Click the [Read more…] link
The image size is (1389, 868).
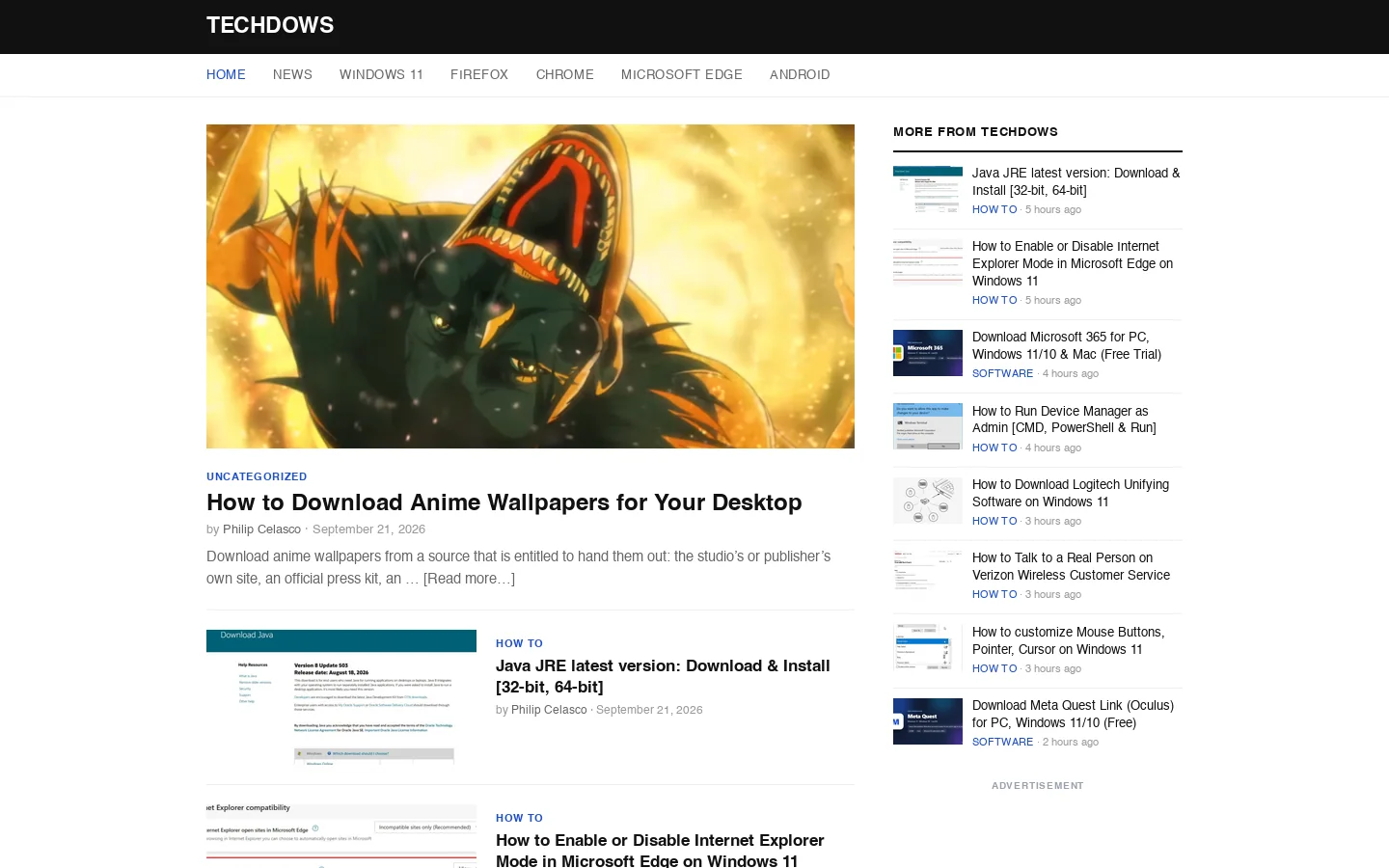[x=469, y=579]
